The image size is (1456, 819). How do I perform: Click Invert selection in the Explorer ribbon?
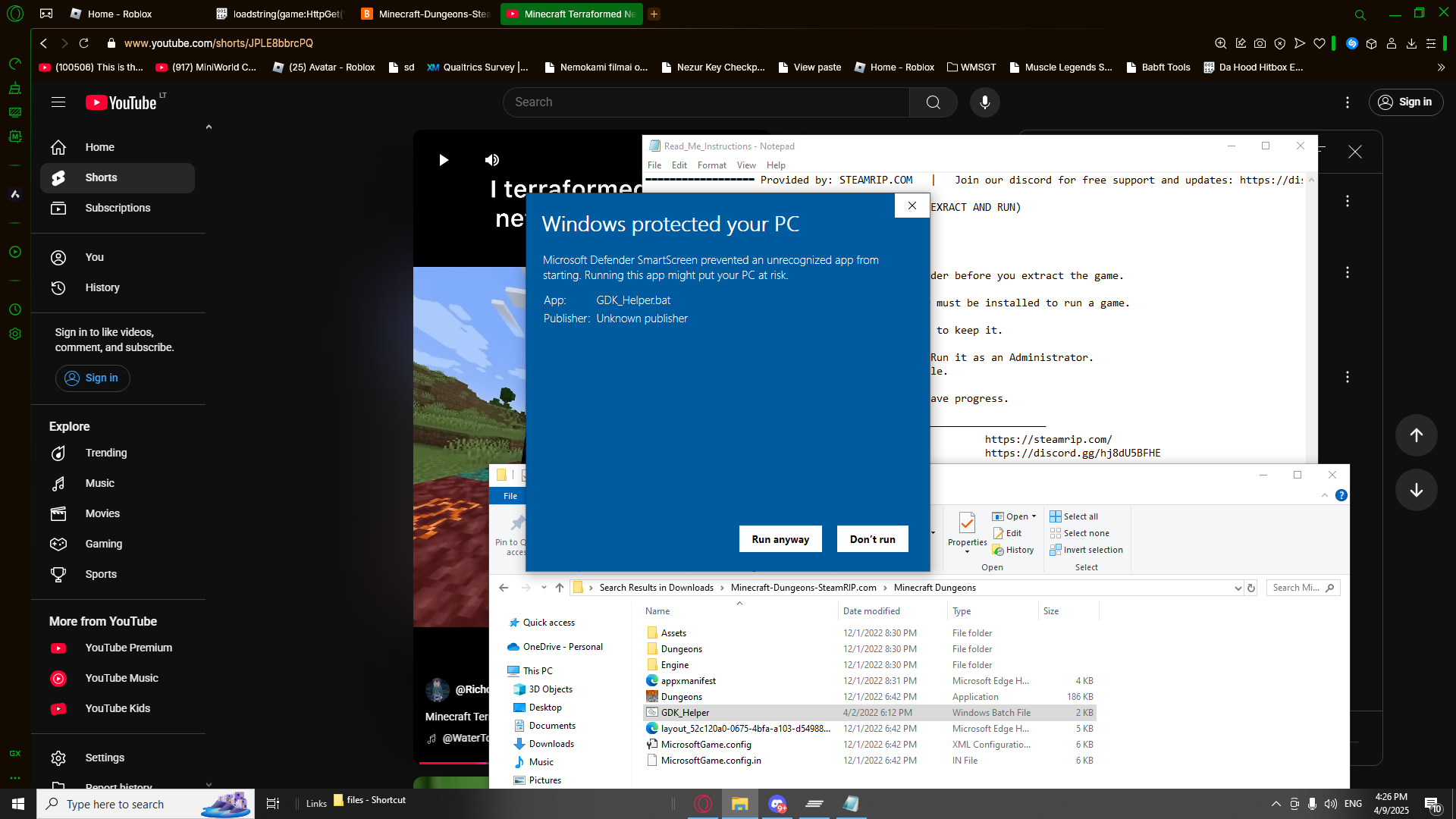click(x=1086, y=550)
